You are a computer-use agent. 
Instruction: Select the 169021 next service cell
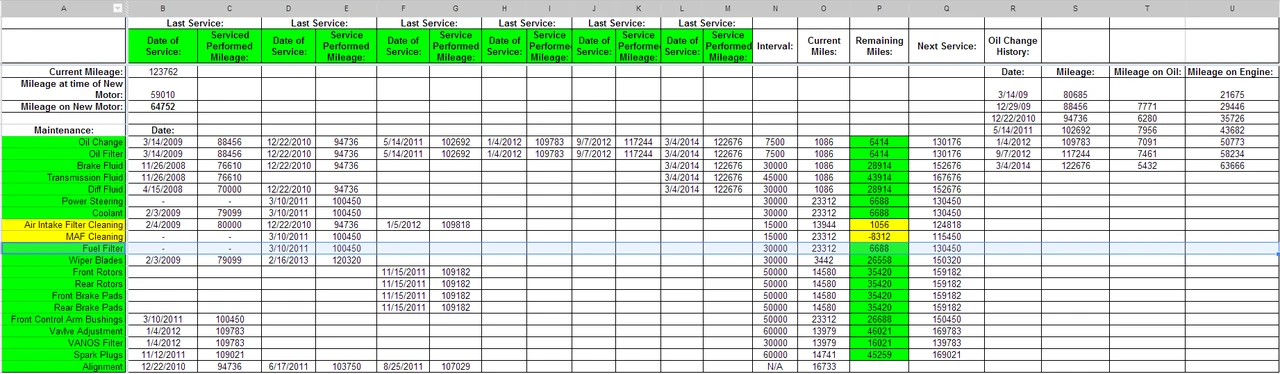click(x=946, y=354)
